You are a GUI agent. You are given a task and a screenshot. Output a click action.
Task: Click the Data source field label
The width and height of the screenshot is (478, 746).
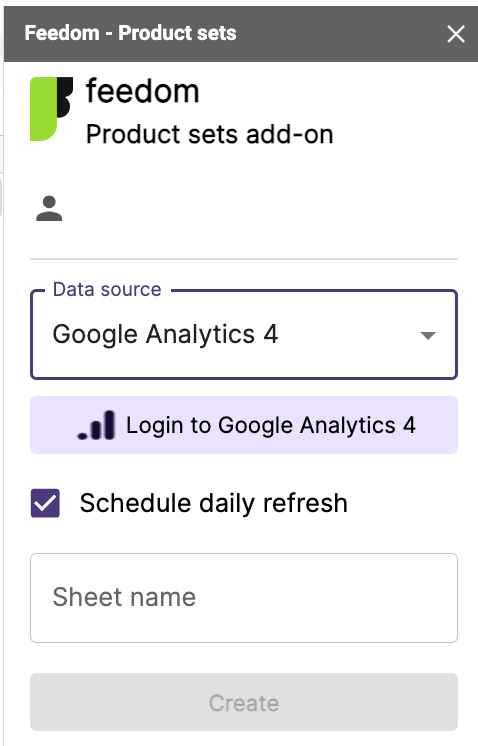point(107,289)
